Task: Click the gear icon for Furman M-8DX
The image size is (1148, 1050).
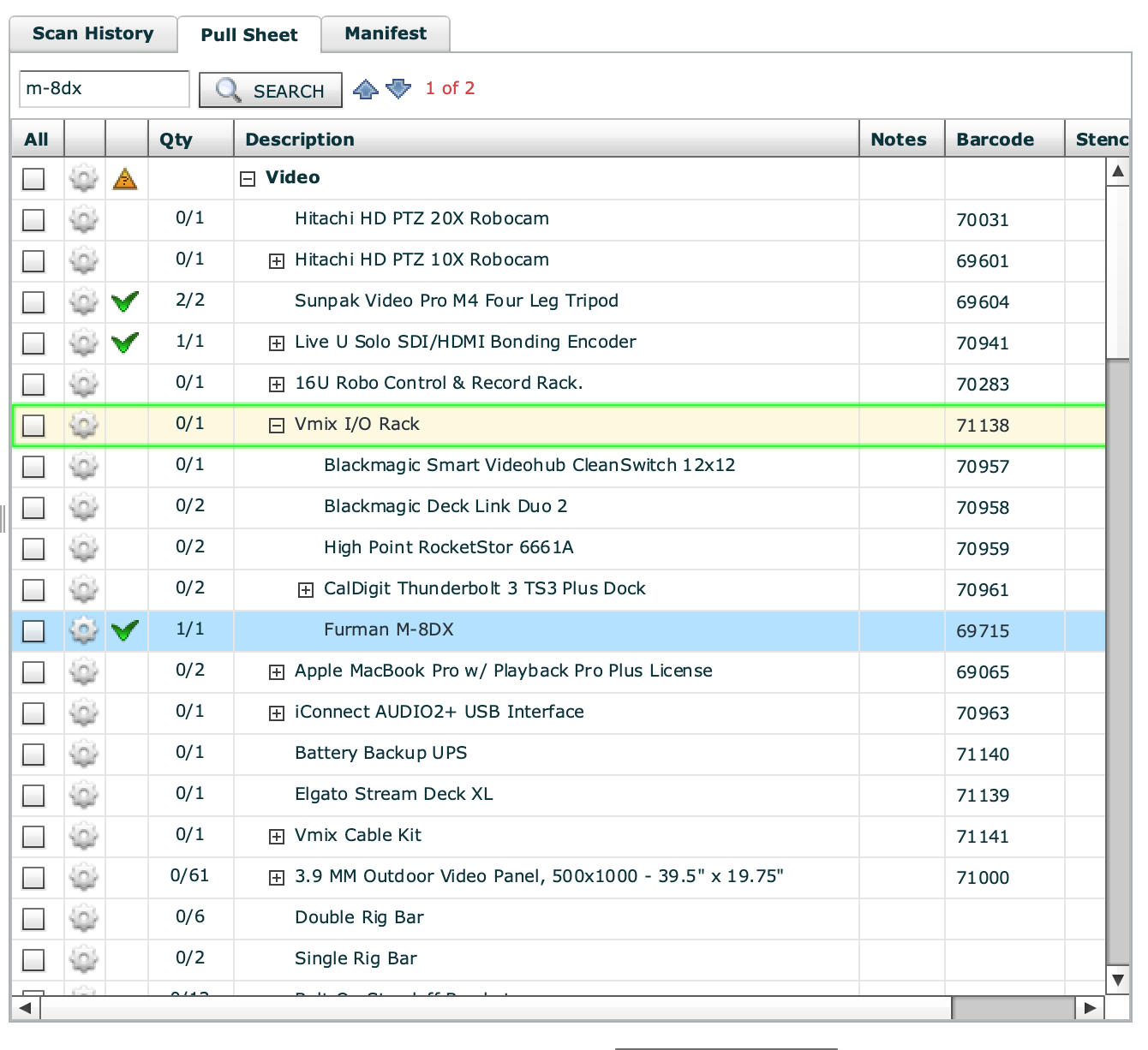Action: (84, 631)
